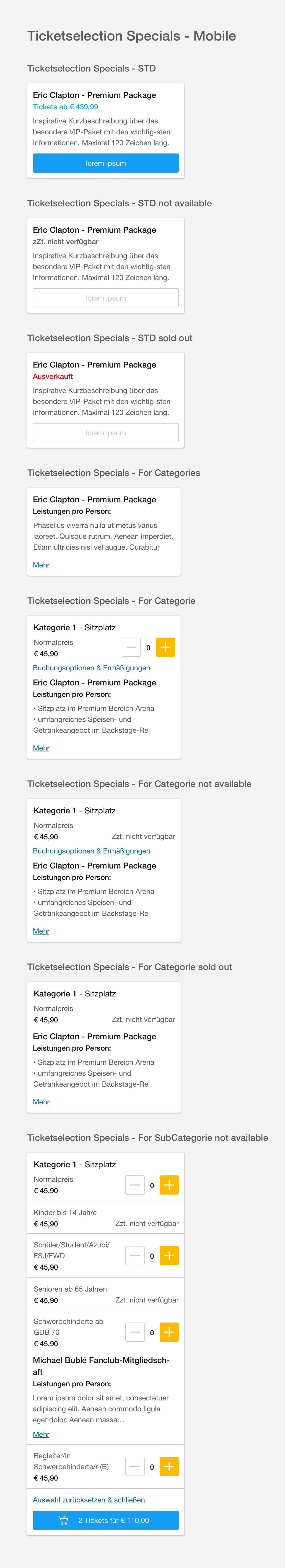Decrease Begleiter/in Schwerbehinderte/r ticket count

[135, 1466]
